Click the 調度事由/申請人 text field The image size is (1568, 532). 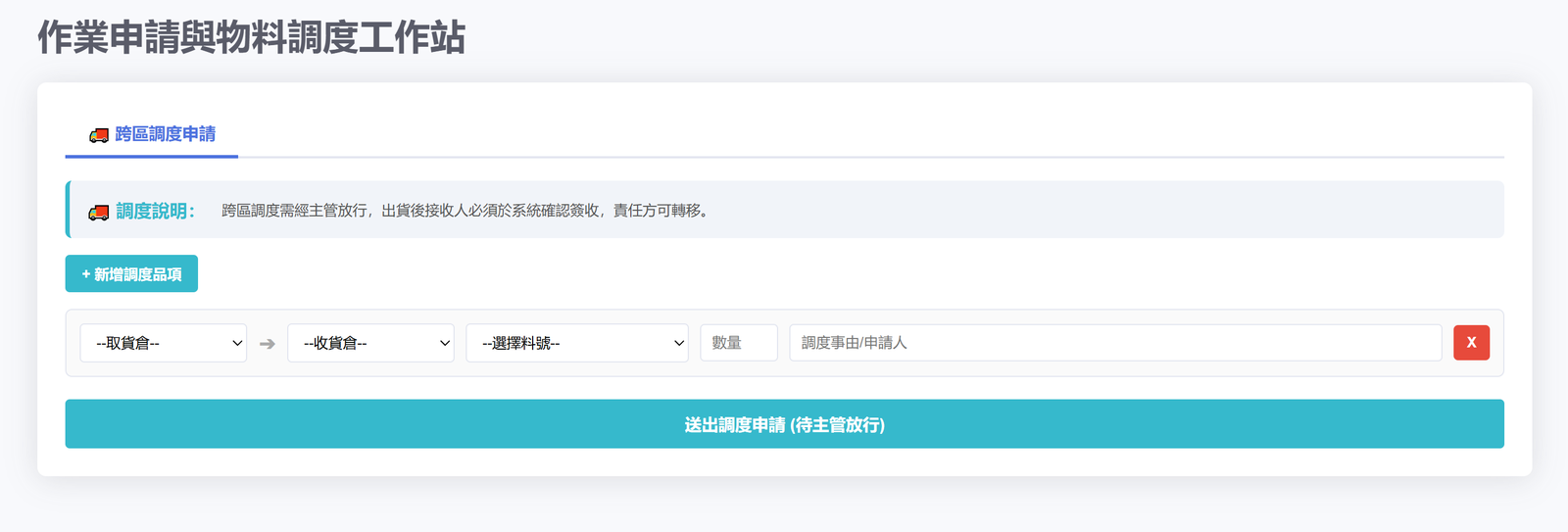pos(1115,343)
